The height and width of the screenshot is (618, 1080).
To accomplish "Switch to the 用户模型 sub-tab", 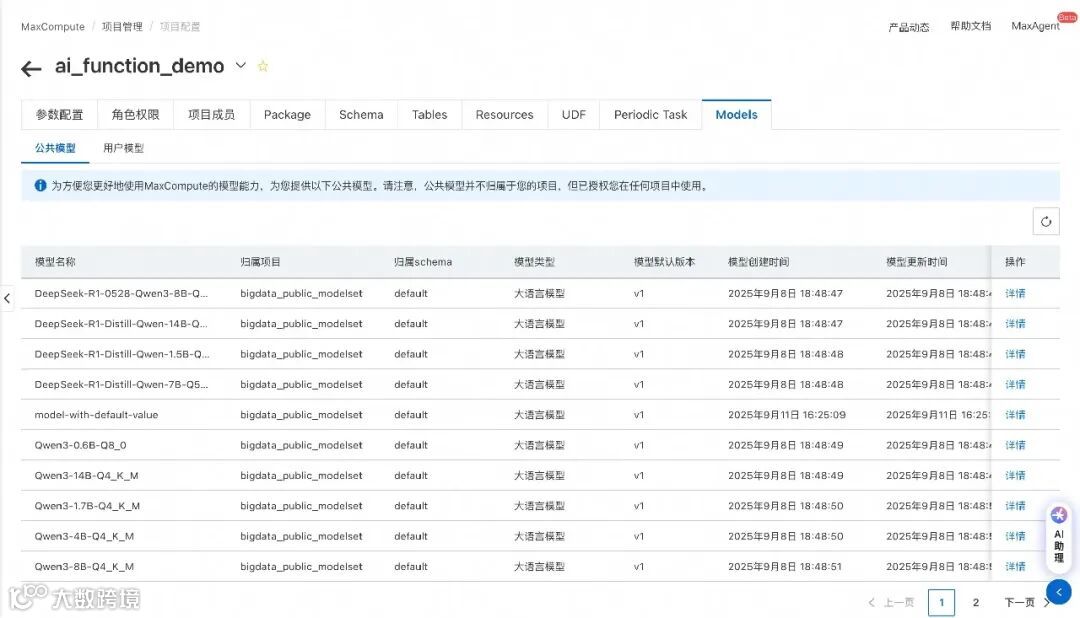I will point(123,147).
